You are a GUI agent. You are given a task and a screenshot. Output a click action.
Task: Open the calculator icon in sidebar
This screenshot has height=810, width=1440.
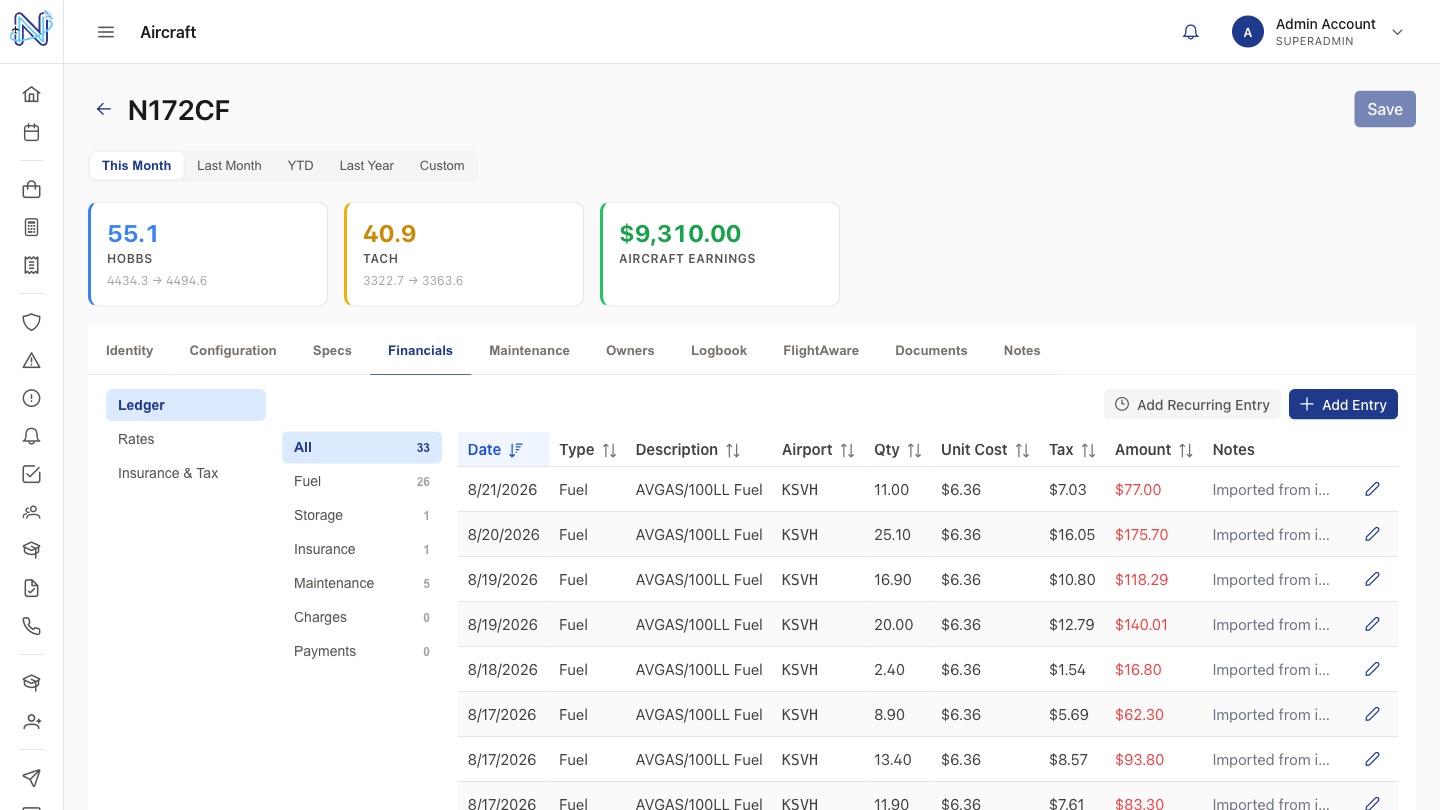coord(32,227)
